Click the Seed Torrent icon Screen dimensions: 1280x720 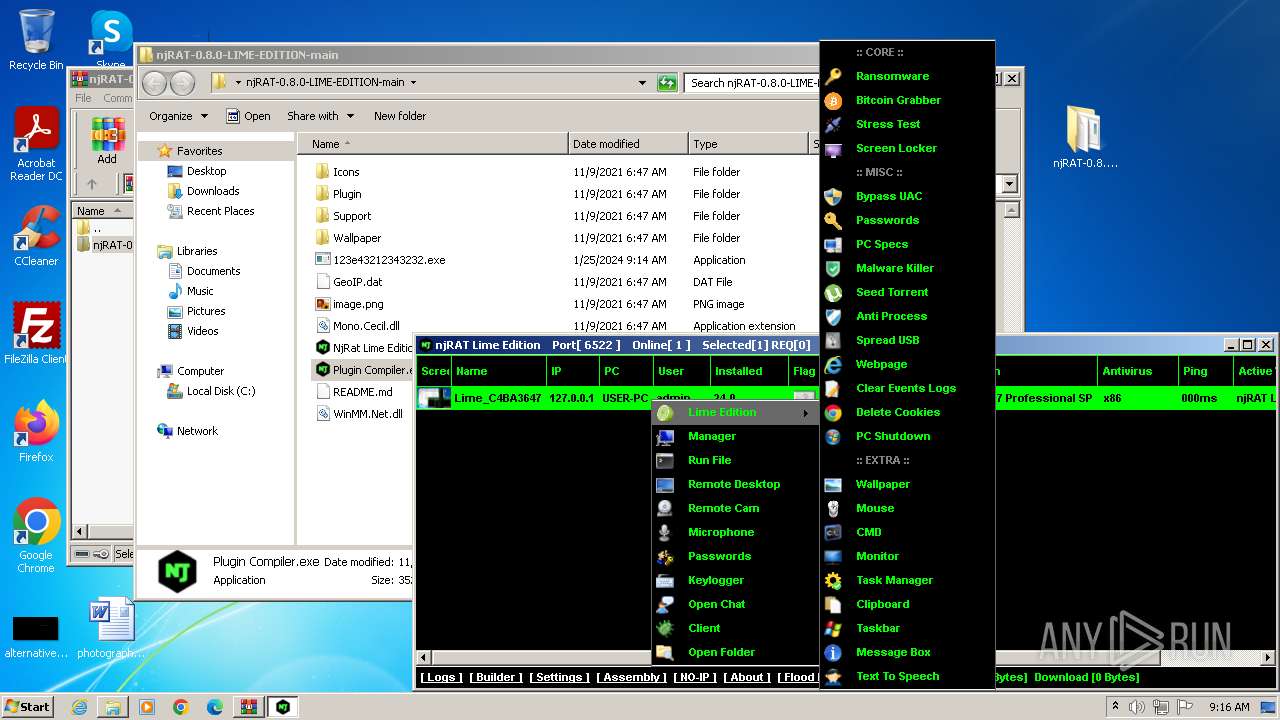click(x=833, y=292)
